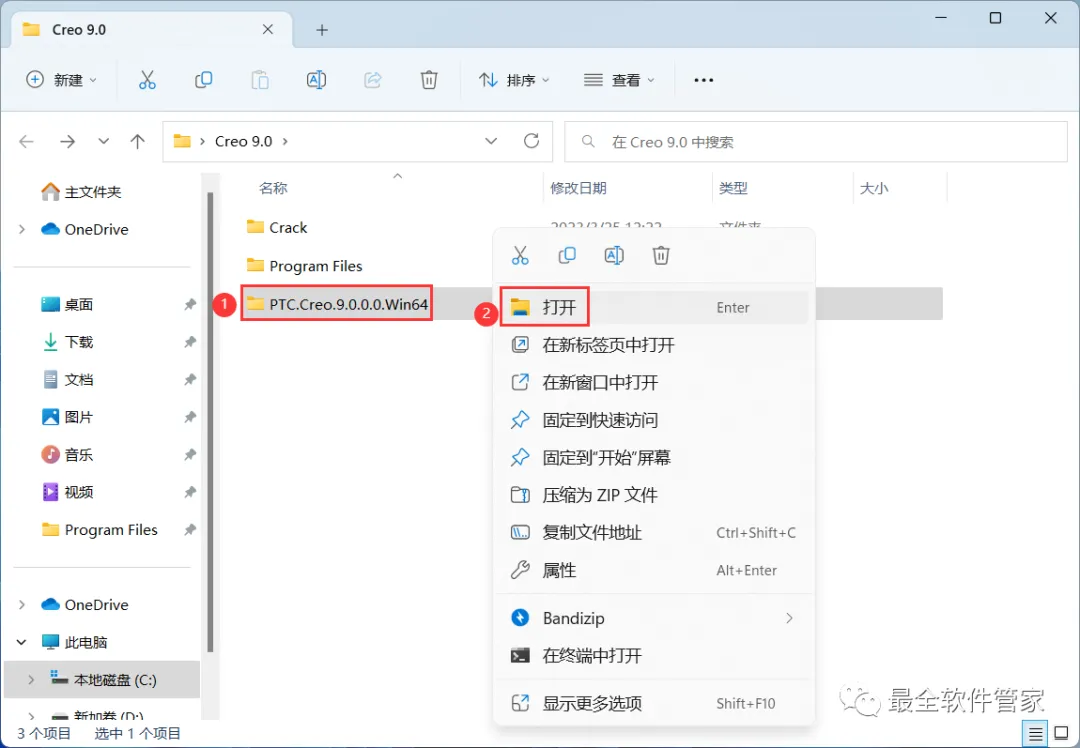Click the navigation pane scrollbar
This screenshot has width=1080, height=748.
[210, 422]
